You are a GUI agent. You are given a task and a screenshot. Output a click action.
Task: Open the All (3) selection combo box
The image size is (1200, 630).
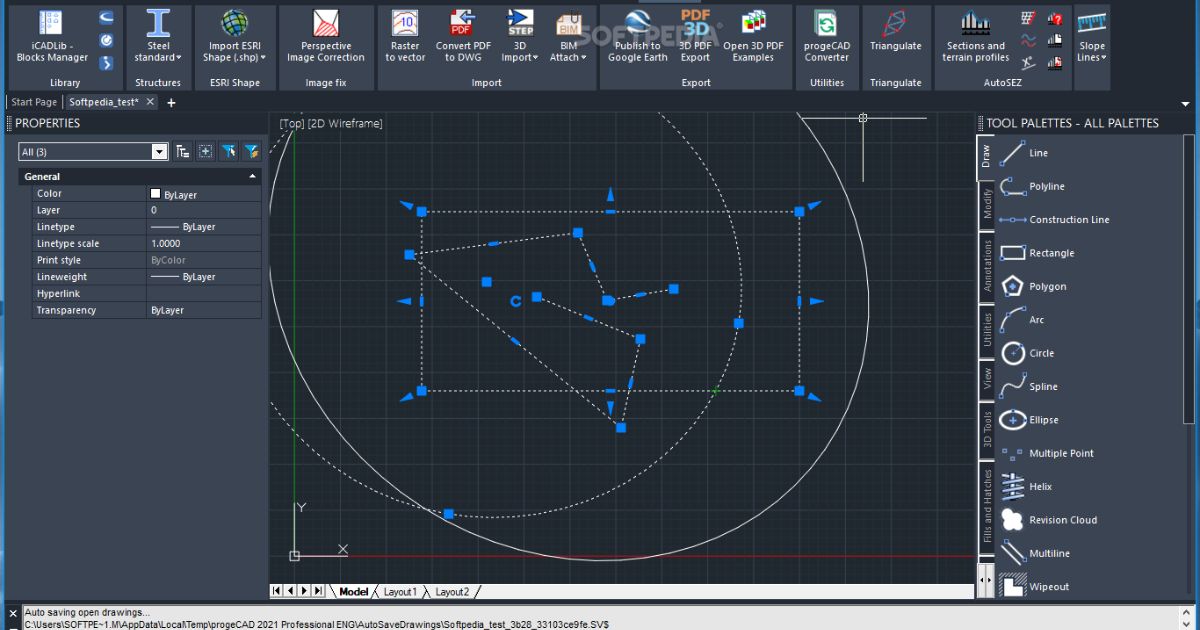[x=93, y=152]
